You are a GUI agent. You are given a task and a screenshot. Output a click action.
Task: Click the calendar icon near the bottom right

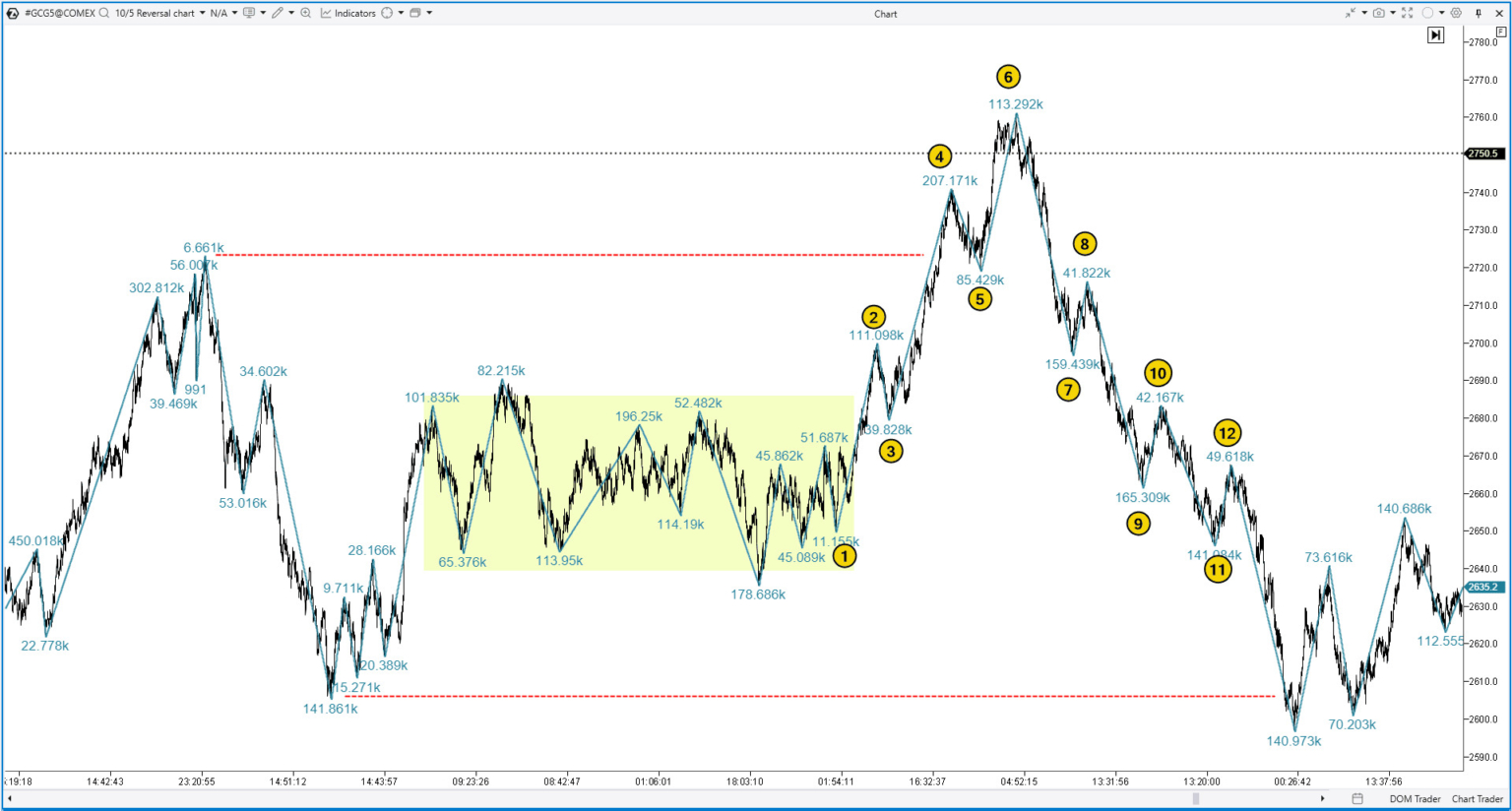[x=1358, y=798]
